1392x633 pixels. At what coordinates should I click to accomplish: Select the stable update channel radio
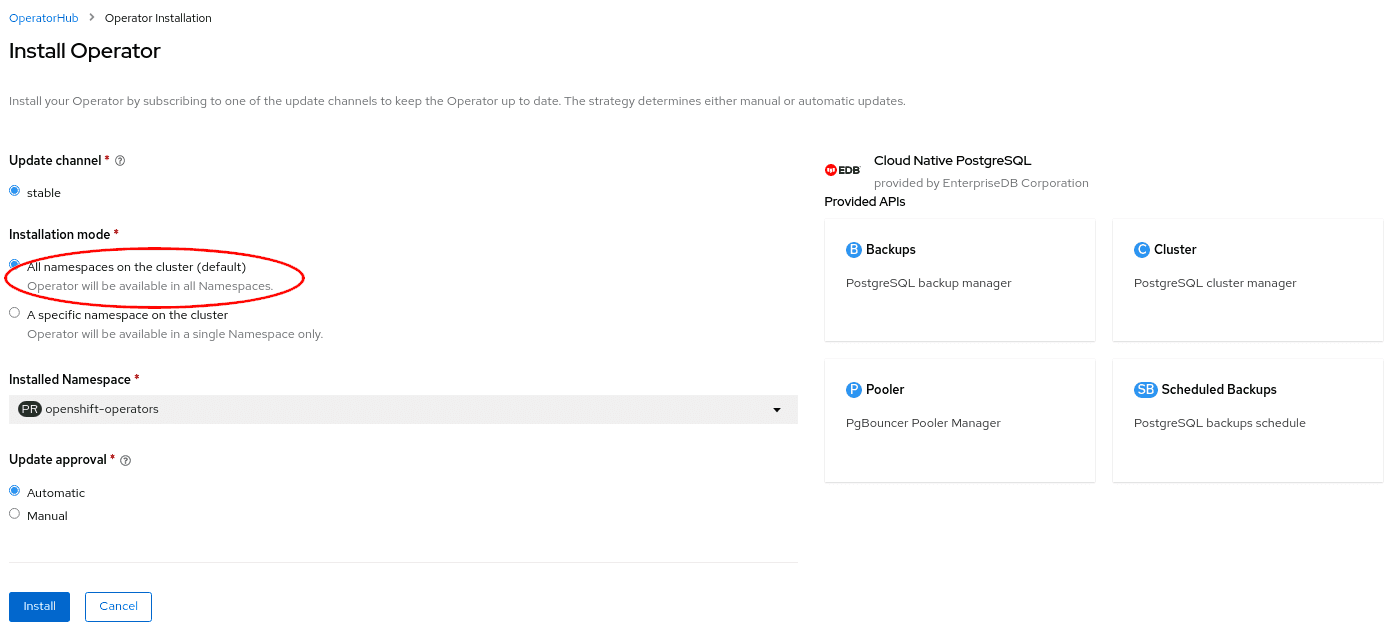point(14,190)
